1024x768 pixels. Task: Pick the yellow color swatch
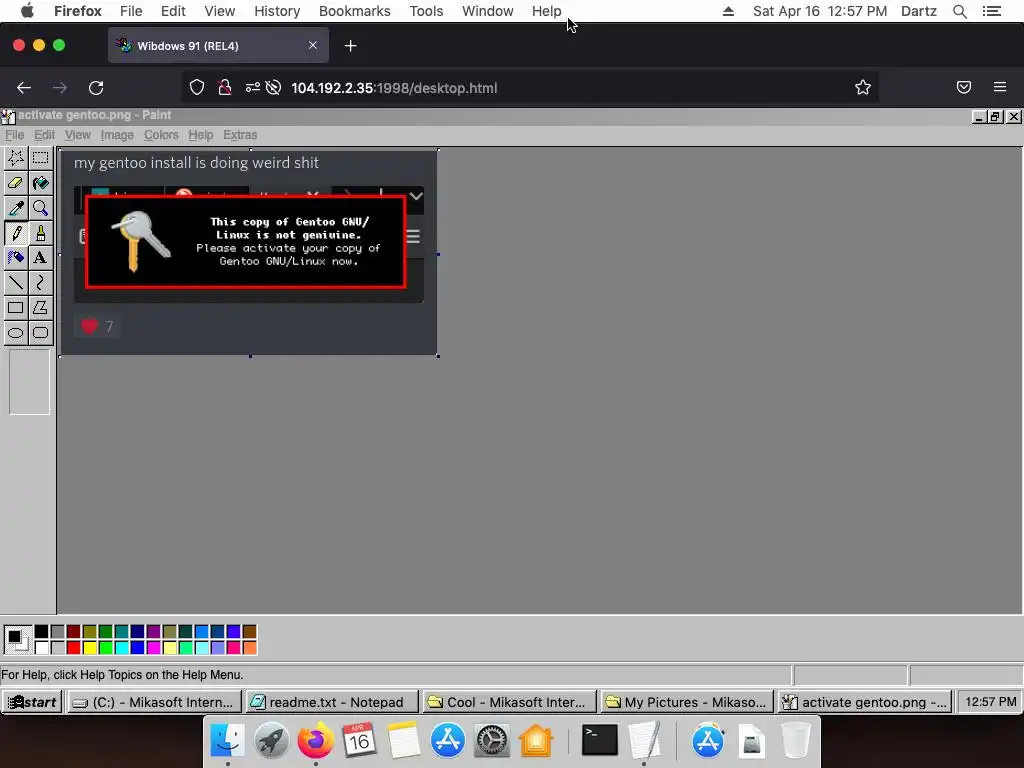click(89, 647)
